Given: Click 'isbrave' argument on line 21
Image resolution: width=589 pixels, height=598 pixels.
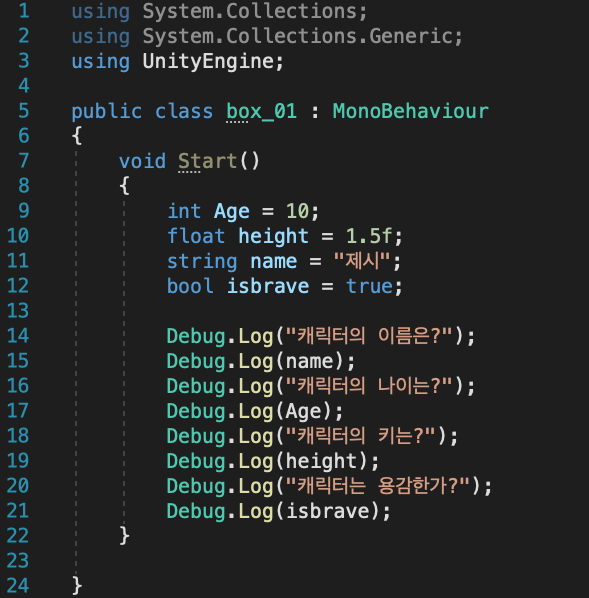Looking at the screenshot, I should point(327,511).
